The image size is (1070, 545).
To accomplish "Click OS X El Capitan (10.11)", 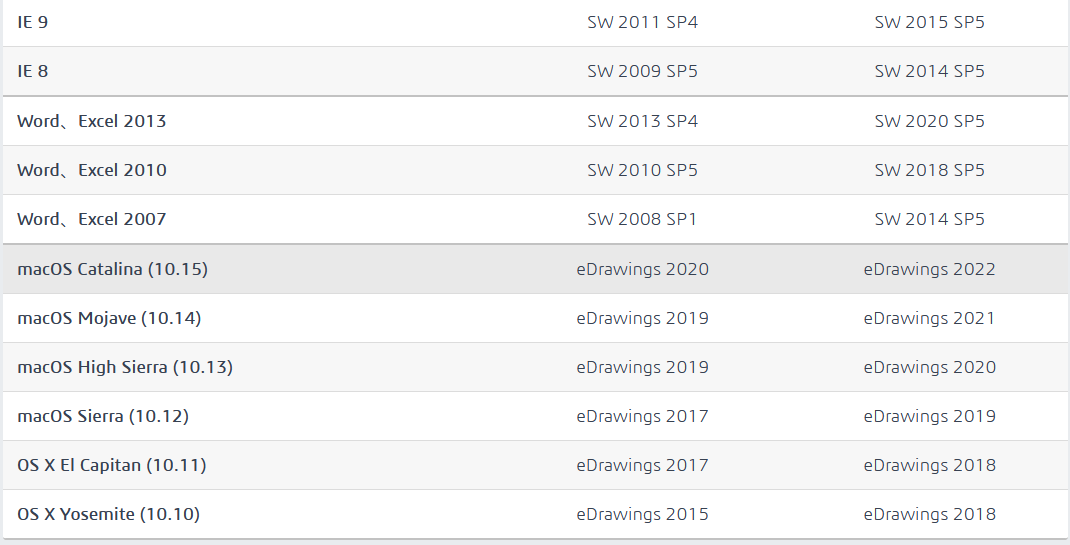I will [112, 466].
